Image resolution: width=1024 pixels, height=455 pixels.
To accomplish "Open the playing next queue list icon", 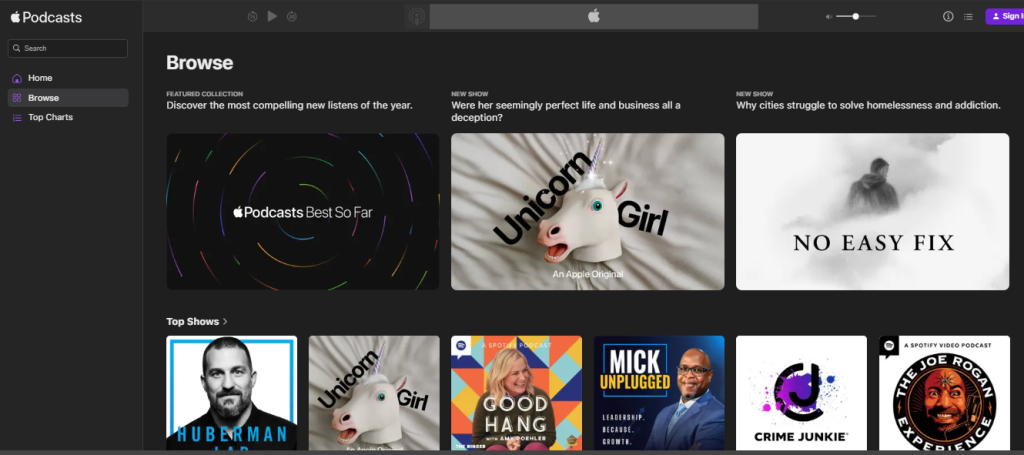I will [x=968, y=16].
